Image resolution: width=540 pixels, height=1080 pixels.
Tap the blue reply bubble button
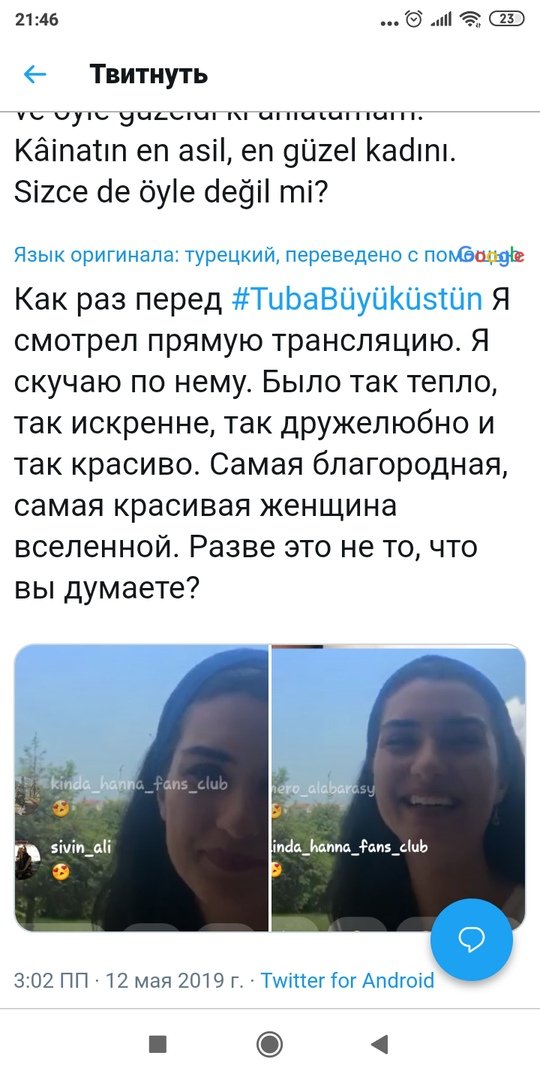[x=472, y=939]
